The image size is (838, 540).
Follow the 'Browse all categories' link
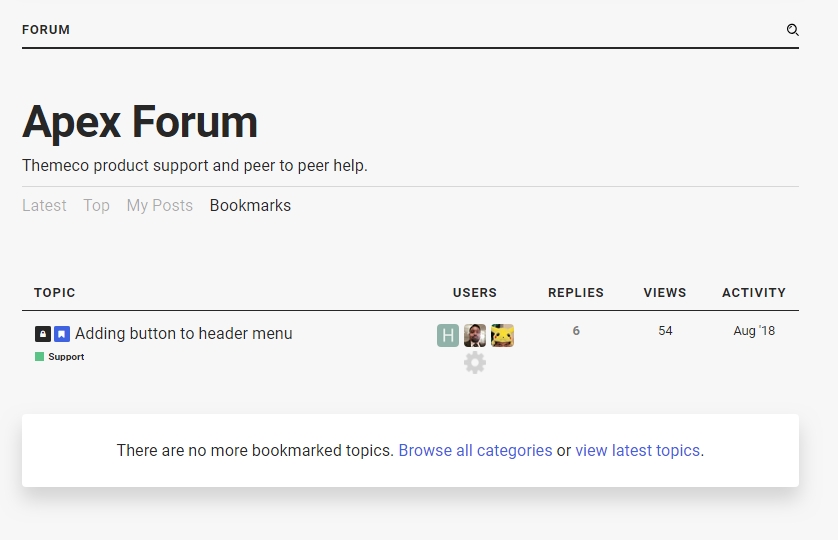point(475,451)
